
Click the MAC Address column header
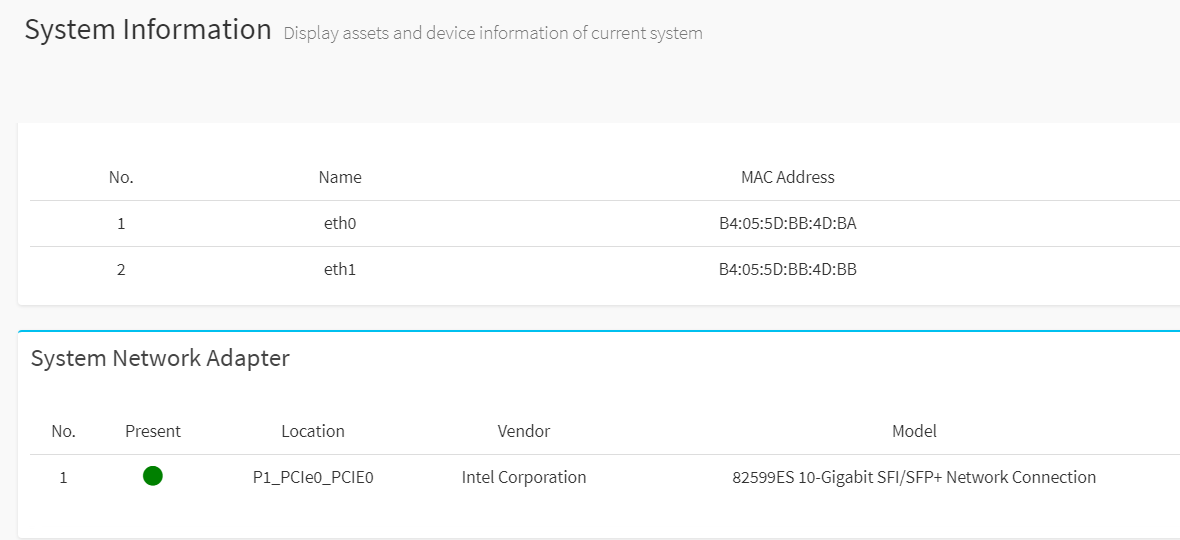[x=788, y=177]
